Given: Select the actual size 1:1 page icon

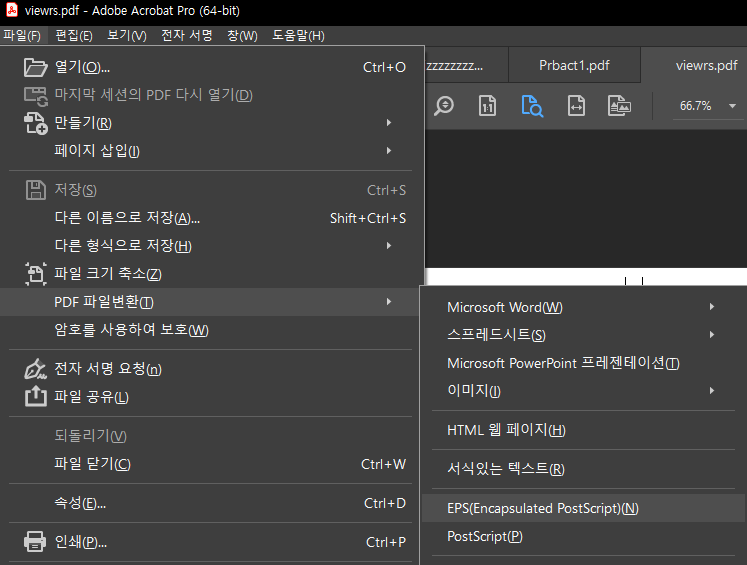Looking at the screenshot, I should tap(487, 106).
